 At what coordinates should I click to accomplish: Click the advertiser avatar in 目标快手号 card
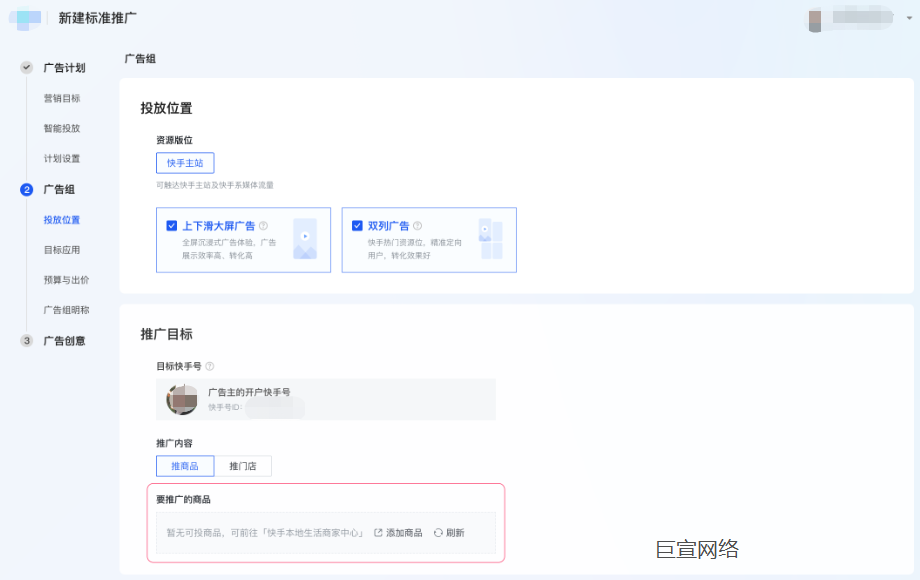point(182,399)
